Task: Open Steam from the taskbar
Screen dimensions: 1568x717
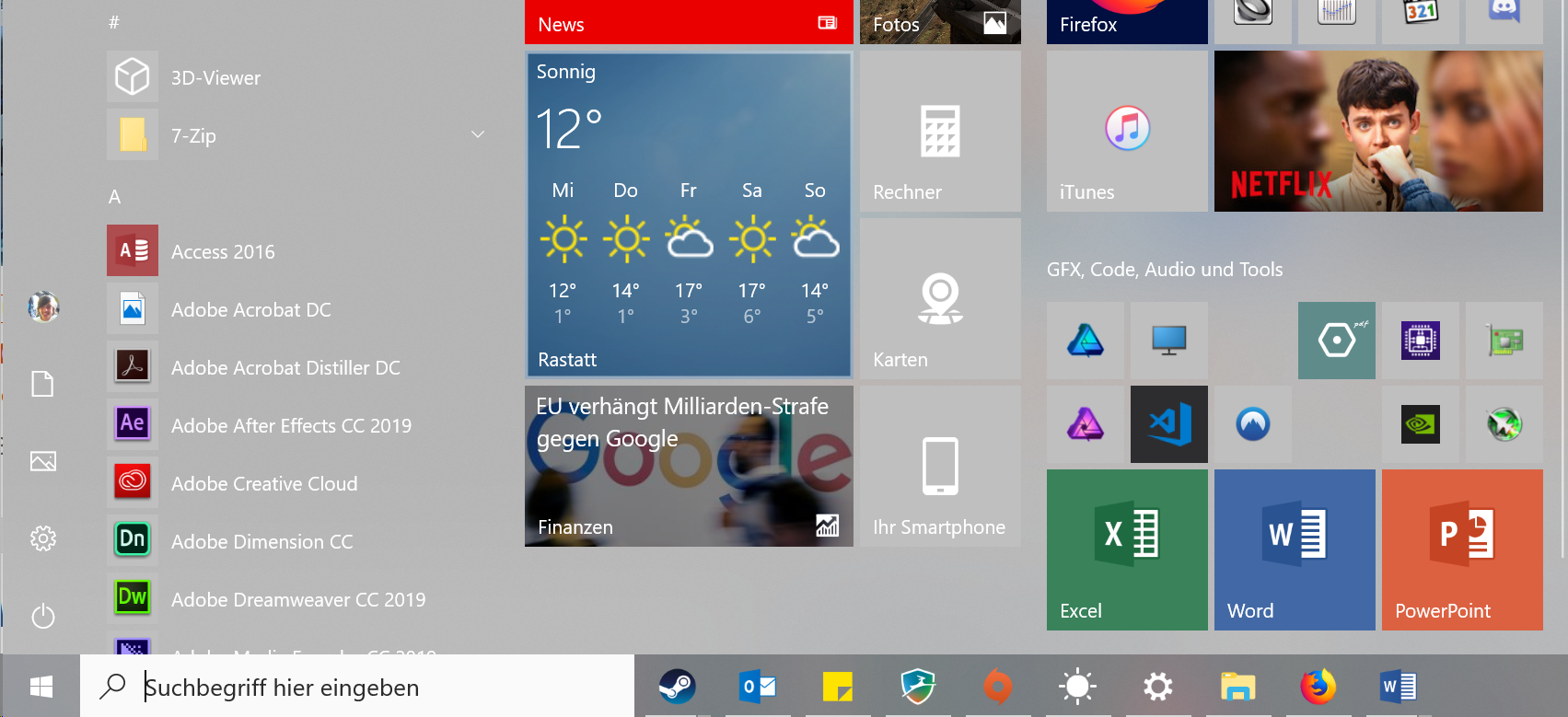Action: (677, 687)
